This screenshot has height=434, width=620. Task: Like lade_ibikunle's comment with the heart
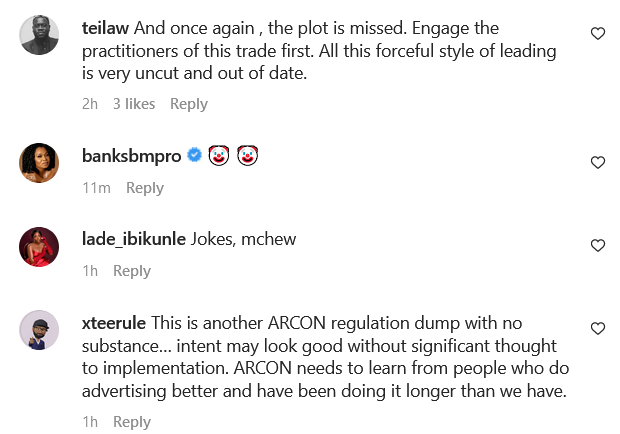(598, 245)
